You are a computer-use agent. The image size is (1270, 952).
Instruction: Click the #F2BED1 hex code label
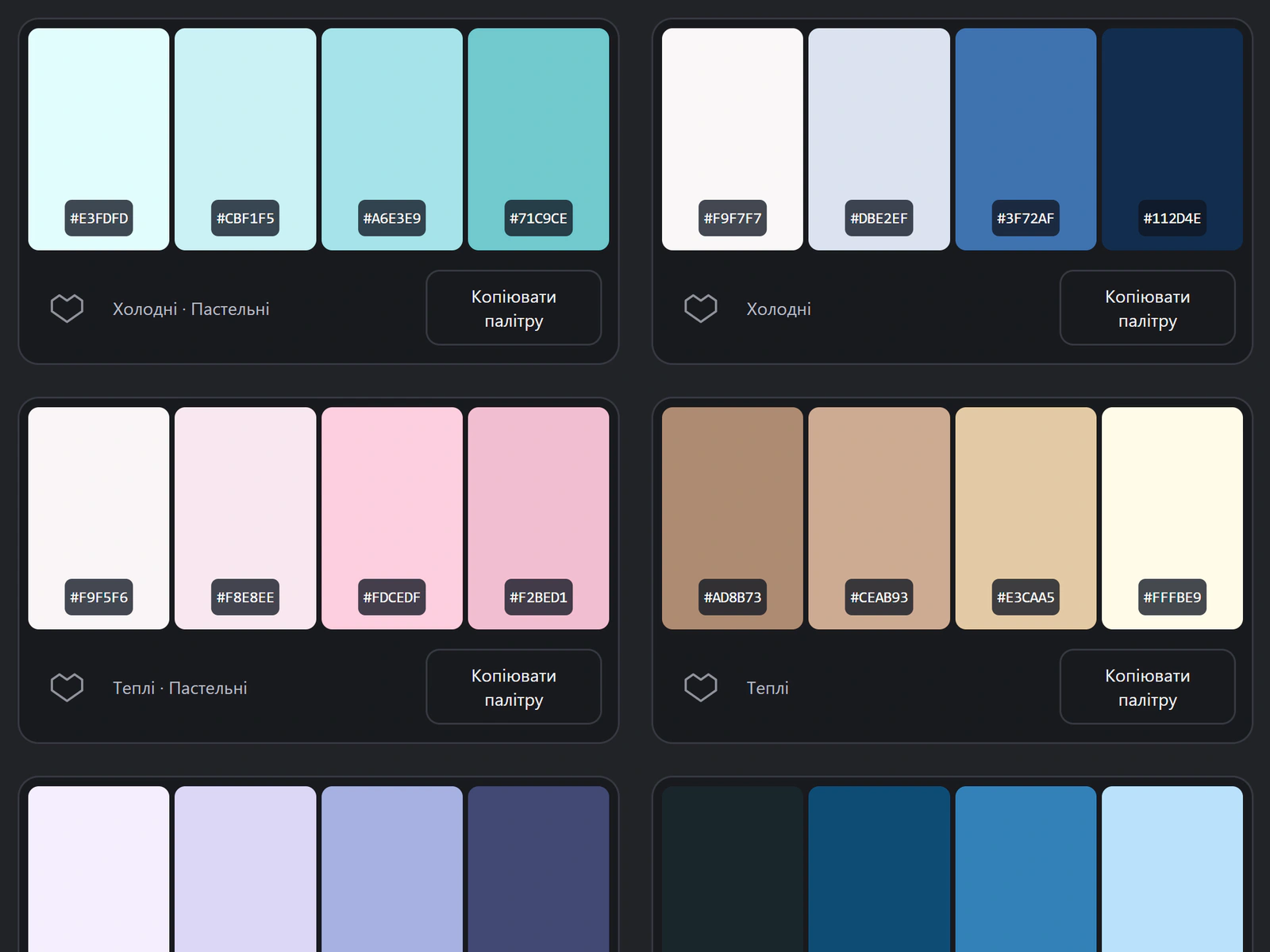point(538,597)
